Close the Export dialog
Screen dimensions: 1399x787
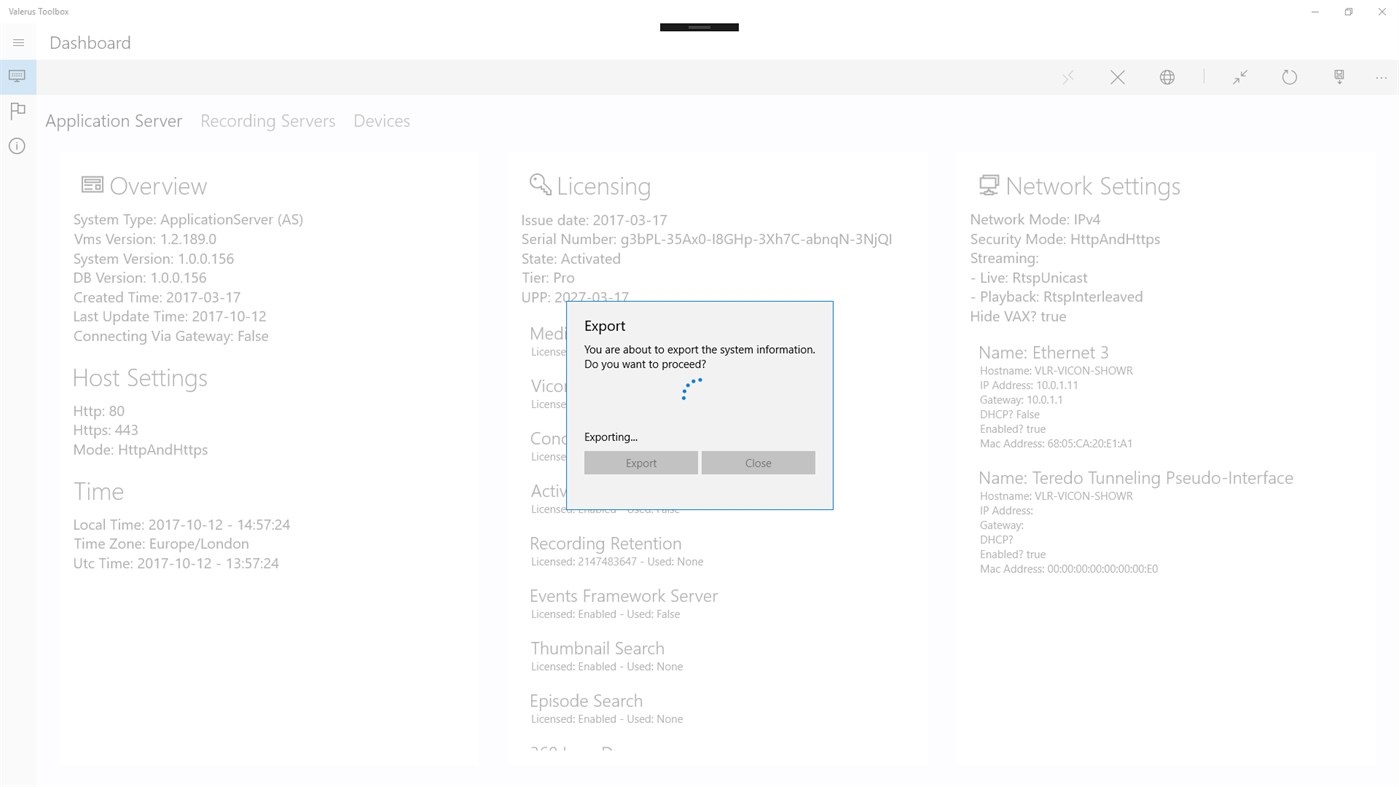[757, 462]
